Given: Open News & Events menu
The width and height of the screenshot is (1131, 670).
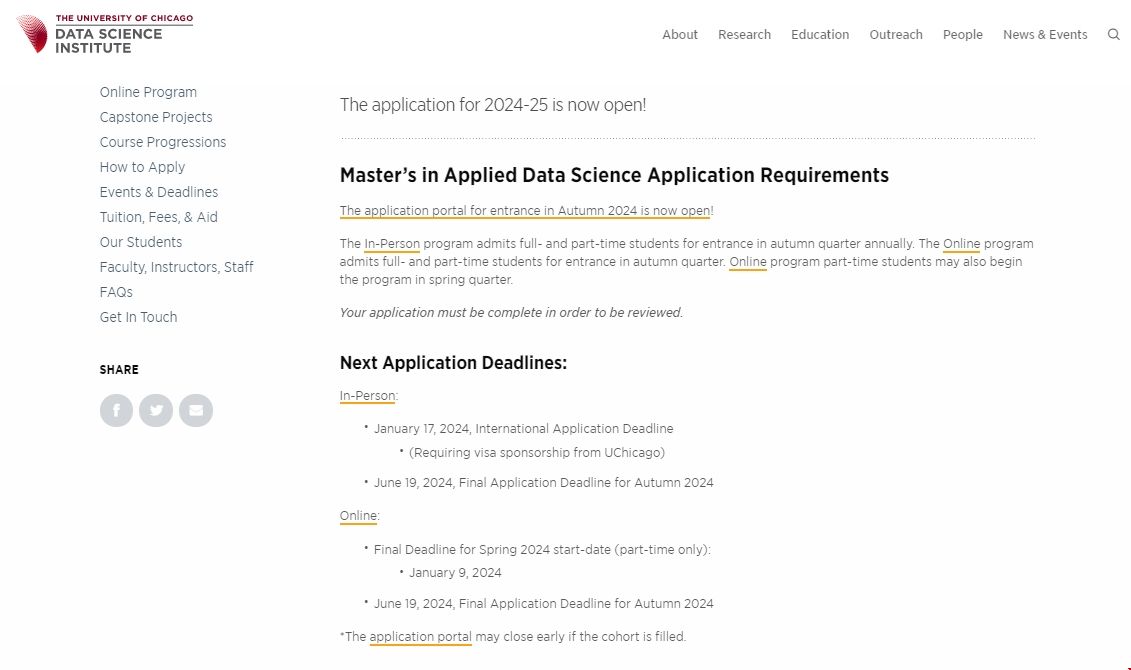Looking at the screenshot, I should point(1044,34).
